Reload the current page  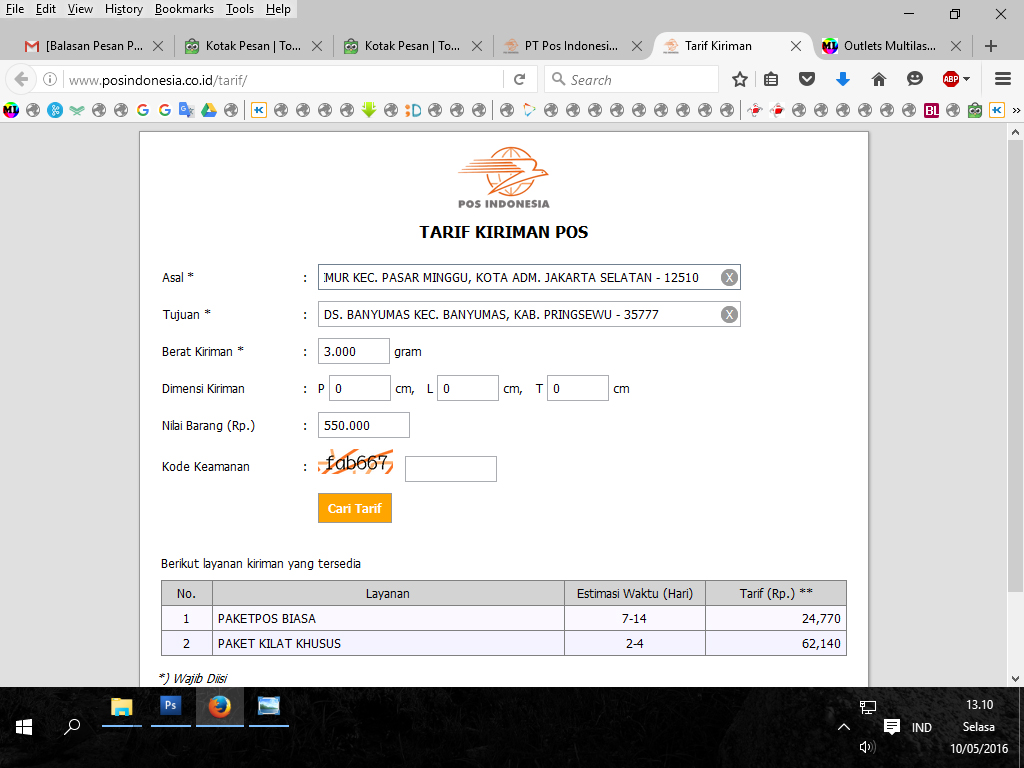coord(520,80)
